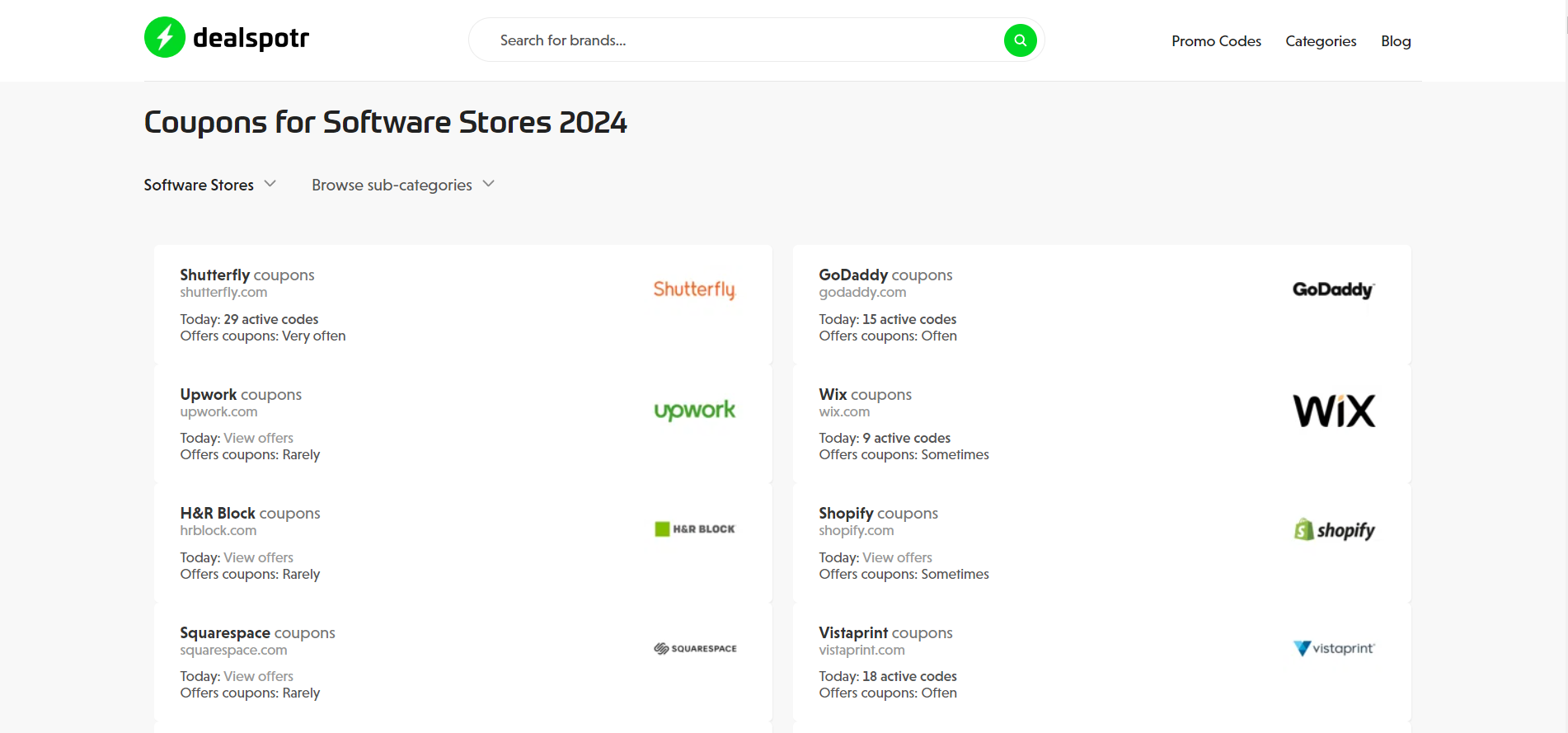Click Coupons for Software Stores 2024 heading
Viewport: 1568px width, 733px height.
(385, 122)
